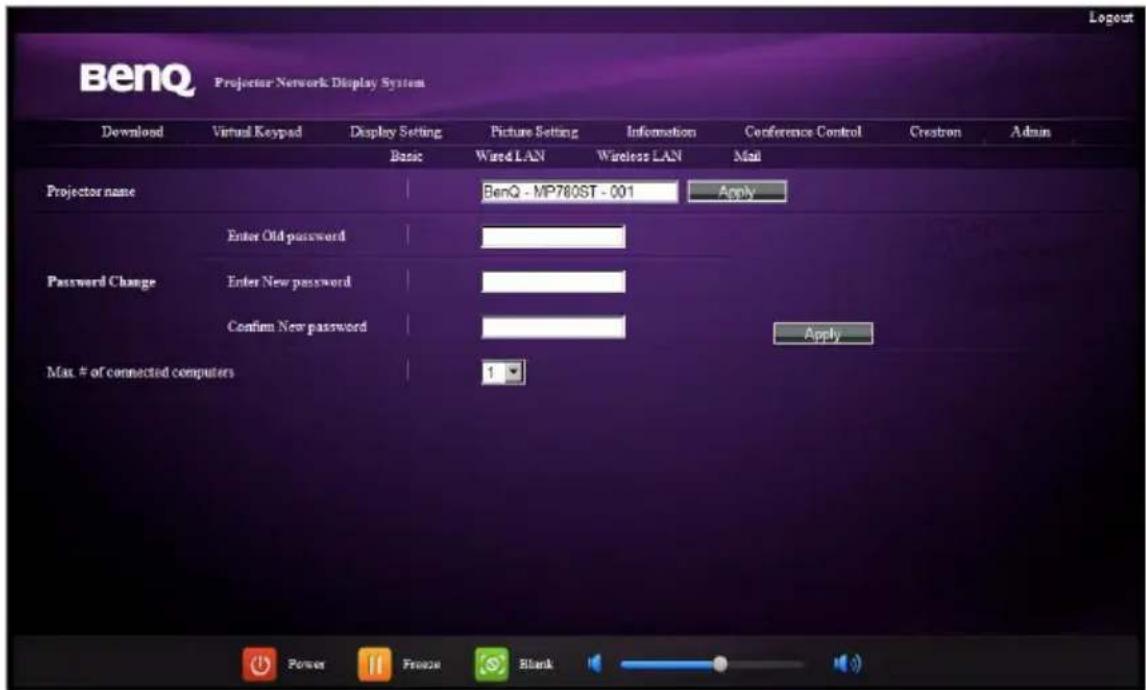Click the BenQ logo
Image resolution: width=1146 pixels, height=690 pixels.
pyautogui.click(x=137, y=79)
